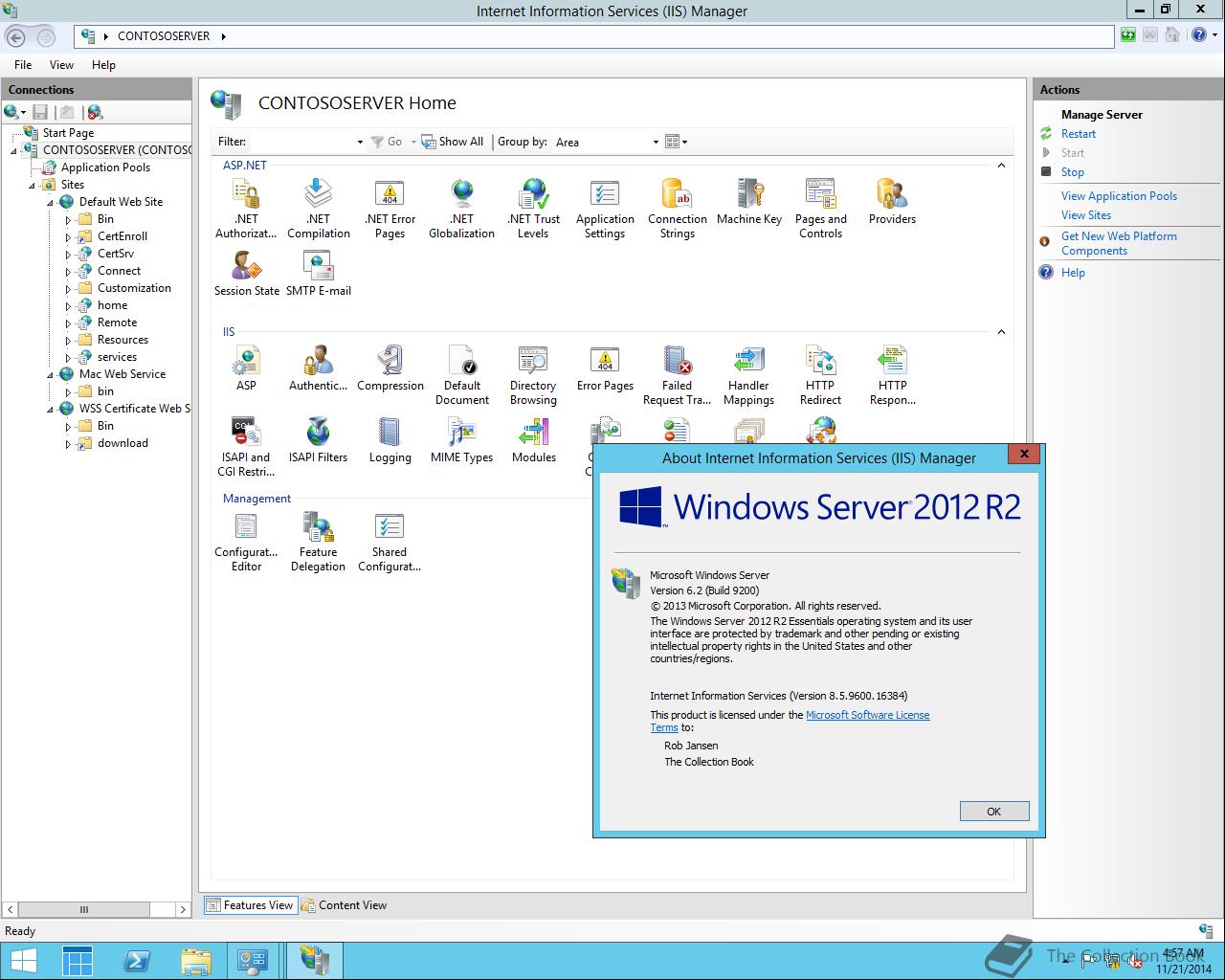Click View Application Pools link

1119,196
